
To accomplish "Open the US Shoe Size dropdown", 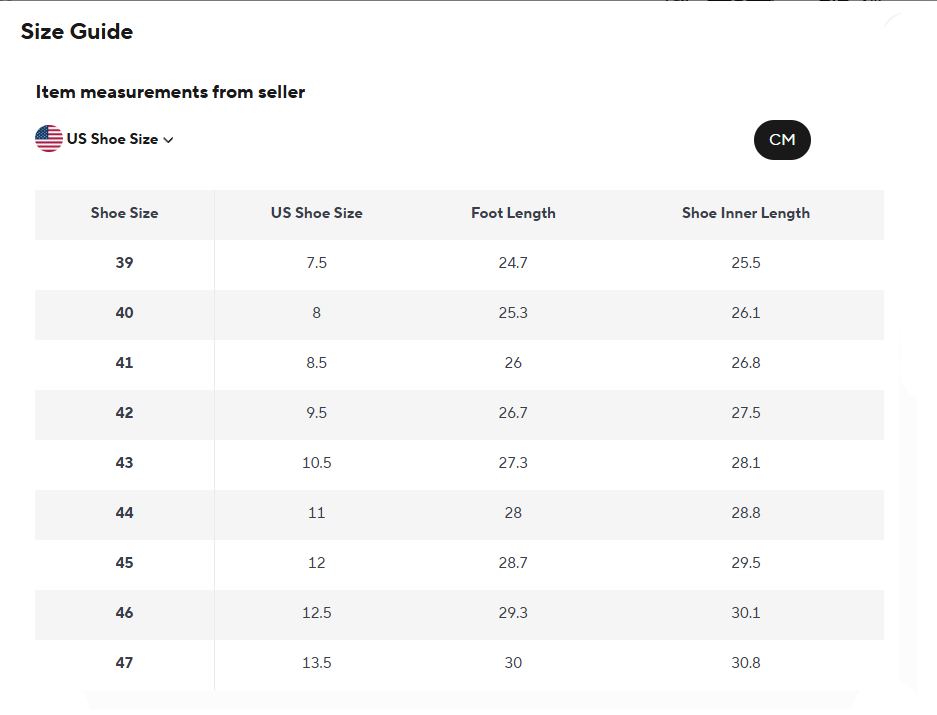I will 105,139.
